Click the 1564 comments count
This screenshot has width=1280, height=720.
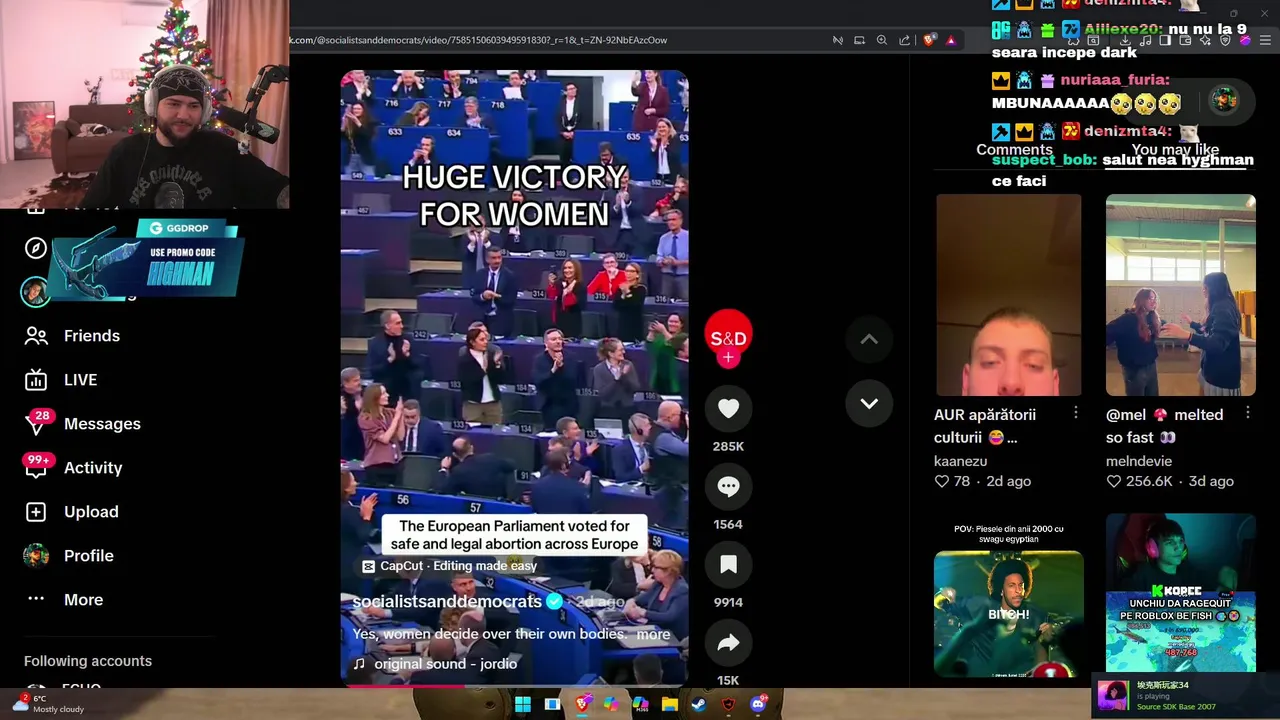(728, 524)
